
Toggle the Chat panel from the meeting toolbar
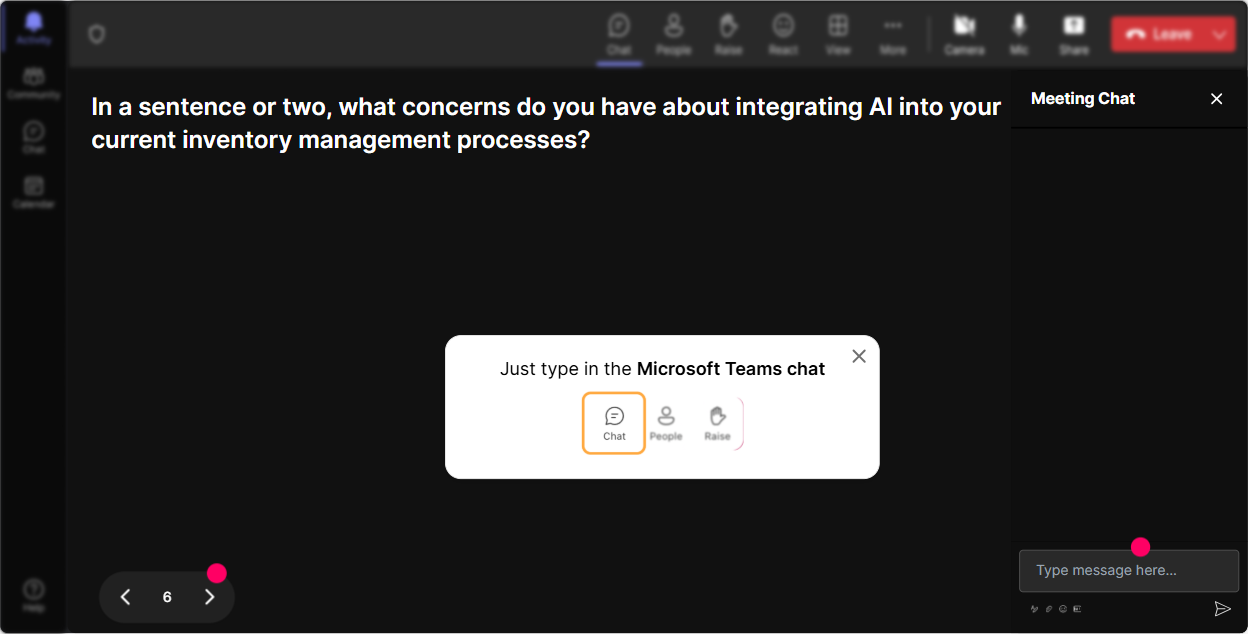pyautogui.click(x=619, y=34)
